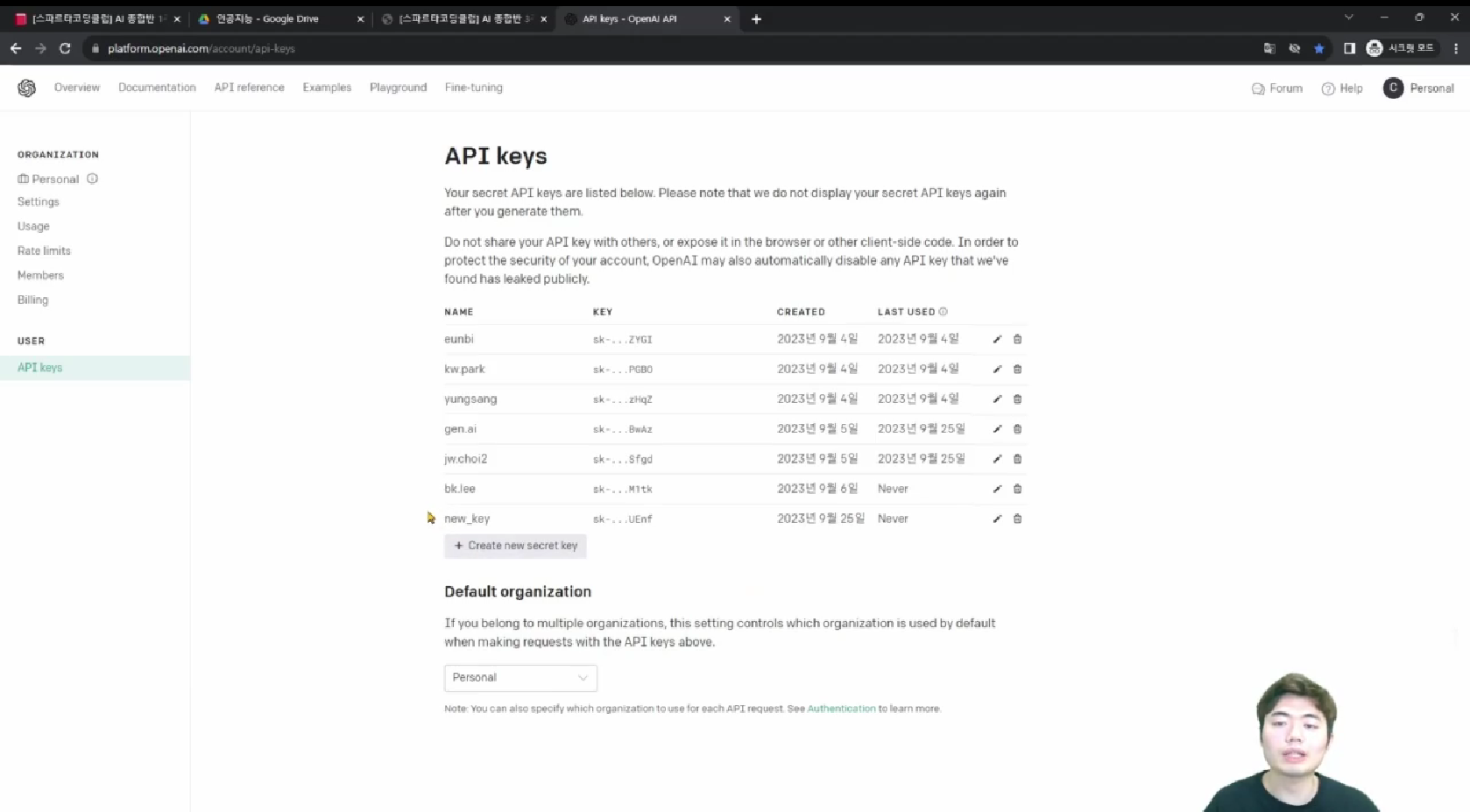Edit the yungsang key name

997,399
